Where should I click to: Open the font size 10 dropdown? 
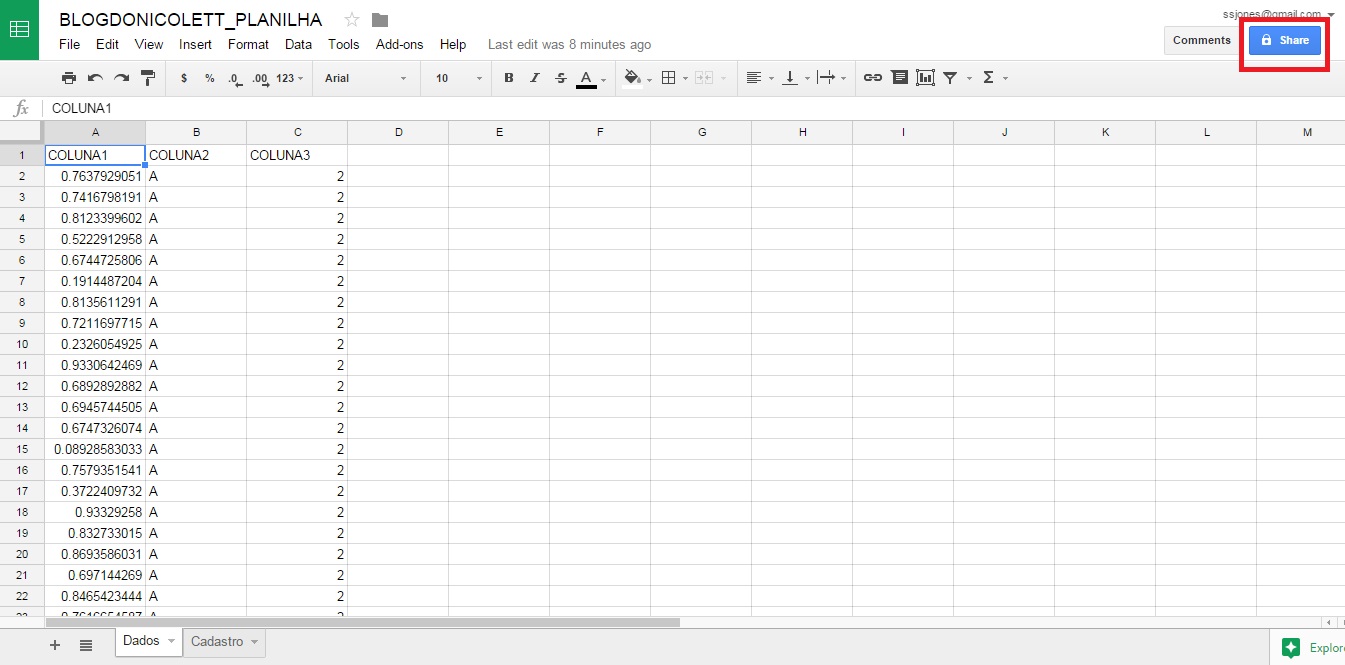click(x=458, y=78)
